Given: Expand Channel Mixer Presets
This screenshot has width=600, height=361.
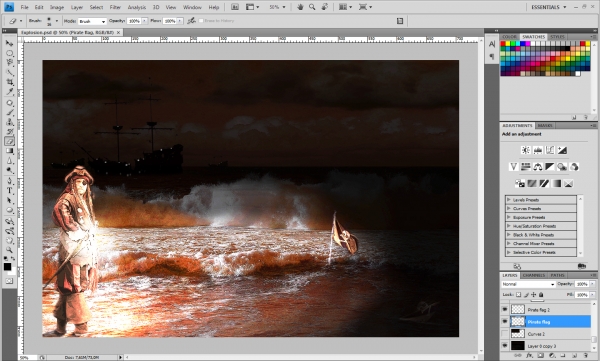Looking at the screenshot, I should (509, 243).
